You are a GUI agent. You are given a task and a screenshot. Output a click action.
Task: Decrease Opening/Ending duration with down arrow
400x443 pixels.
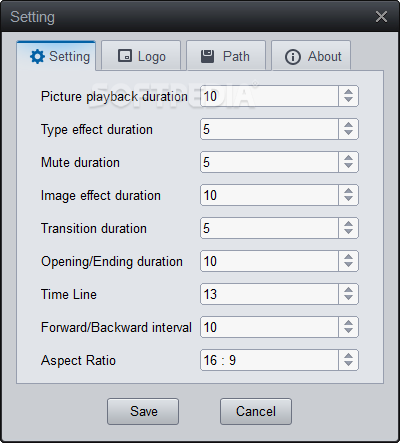[348, 265]
